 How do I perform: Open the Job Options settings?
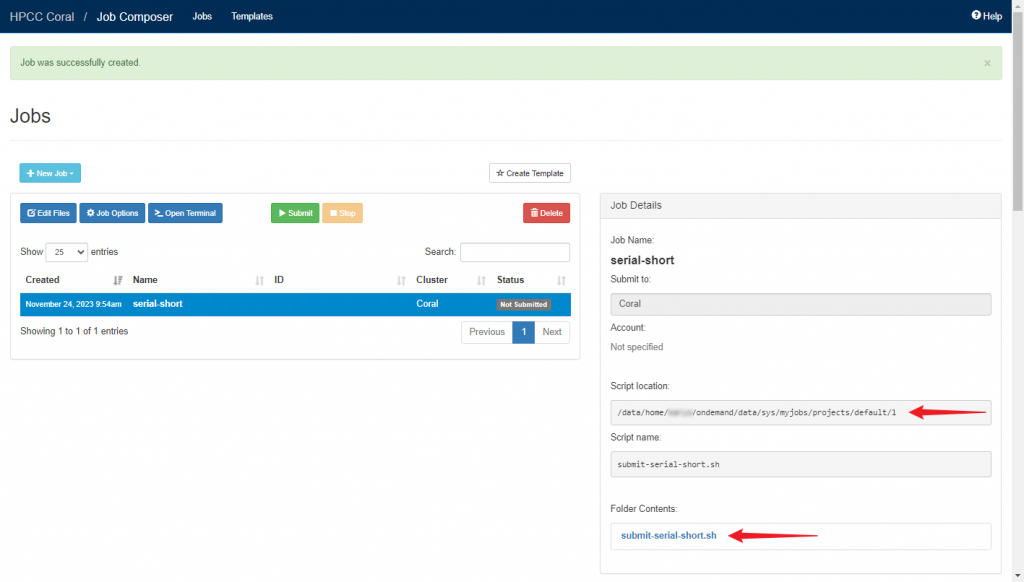pyautogui.click(x=111, y=212)
